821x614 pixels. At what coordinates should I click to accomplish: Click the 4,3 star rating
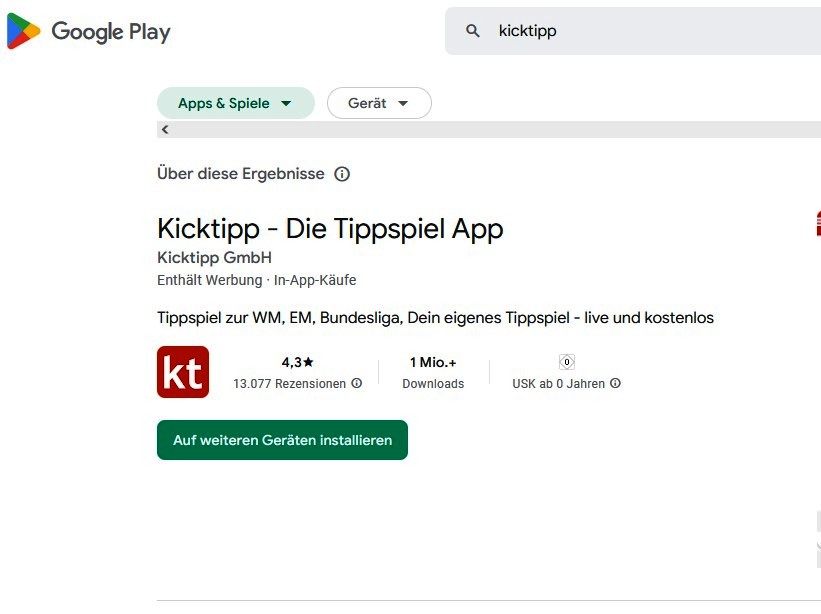(298, 362)
